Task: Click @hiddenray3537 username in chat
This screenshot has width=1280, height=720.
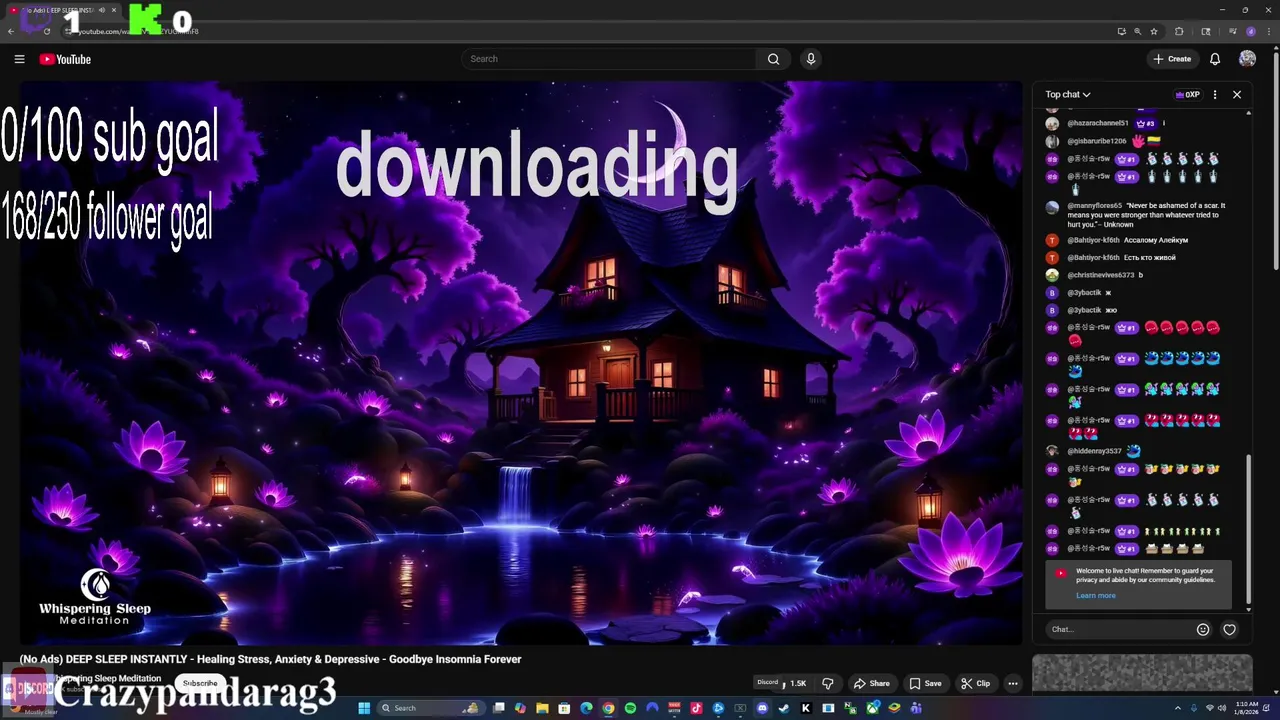Action: click(x=1094, y=451)
